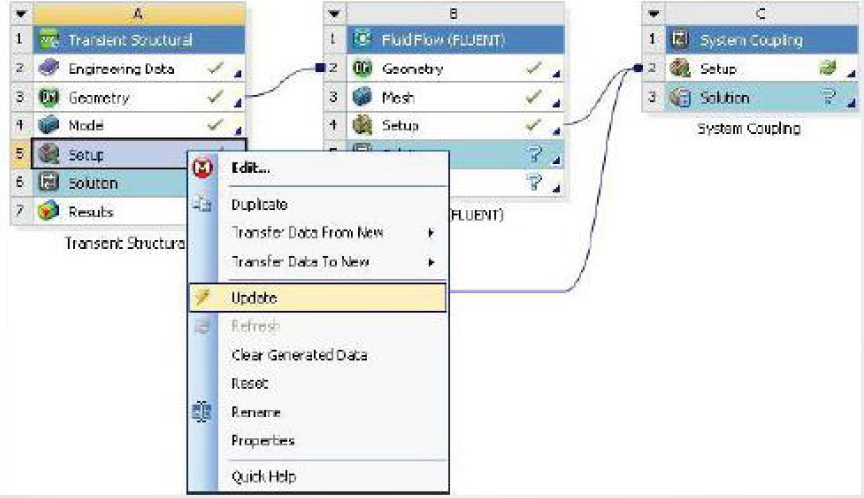Click corner triangle on Engineering Data cell
Screen dimensions: 864x498
point(238,73)
